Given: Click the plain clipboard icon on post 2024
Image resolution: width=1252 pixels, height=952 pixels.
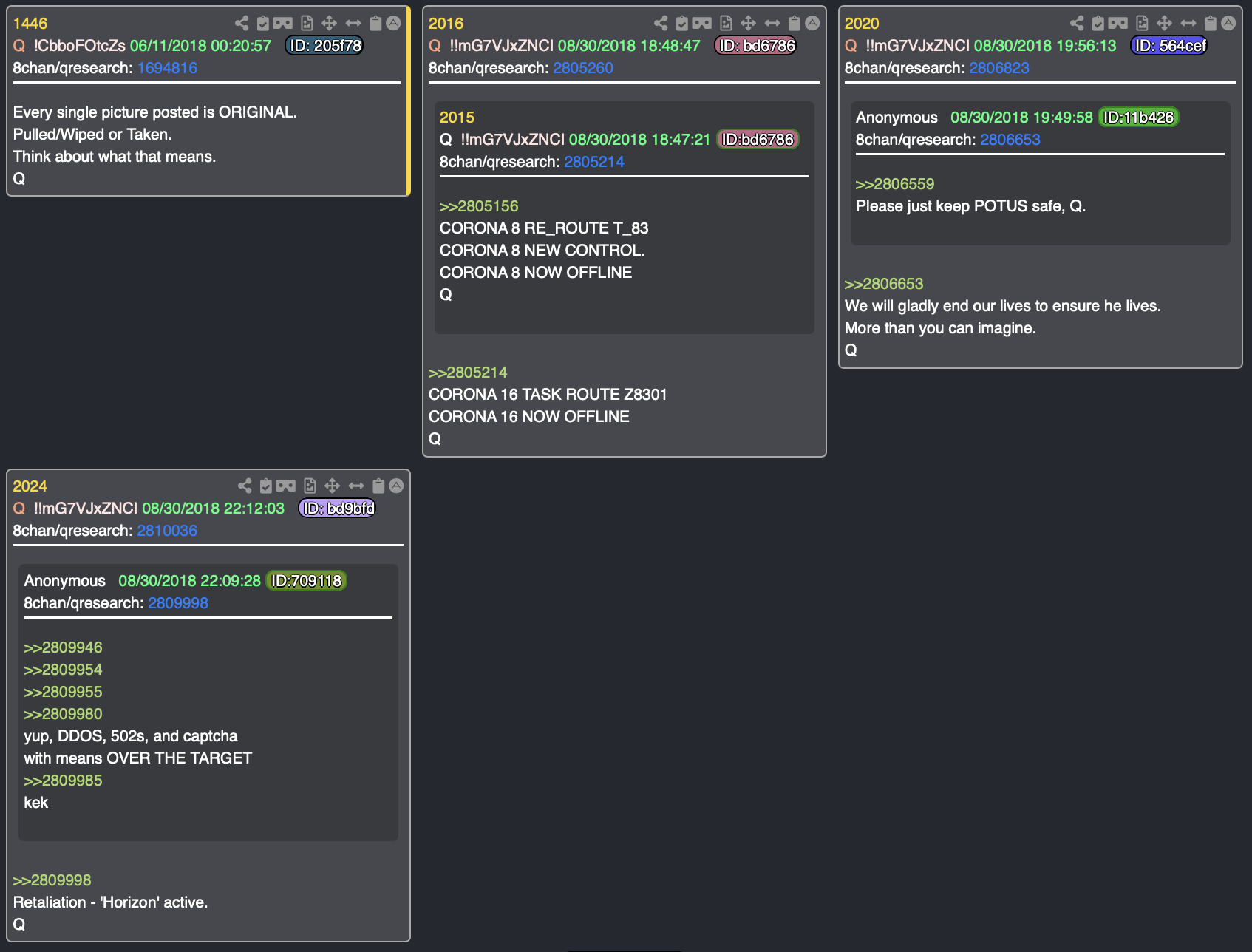Looking at the screenshot, I should tap(378, 486).
